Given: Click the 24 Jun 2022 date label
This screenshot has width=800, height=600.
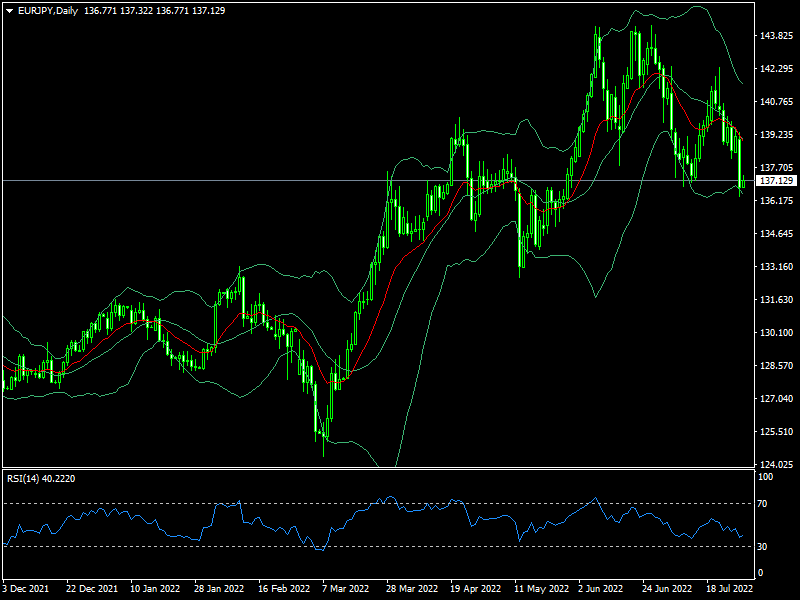Looking at the screenshot, I should tap(667, 589).
